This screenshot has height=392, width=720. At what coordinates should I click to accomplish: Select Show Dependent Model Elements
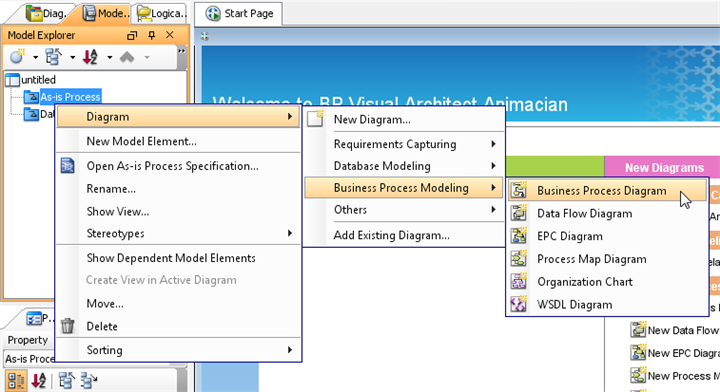178,258
